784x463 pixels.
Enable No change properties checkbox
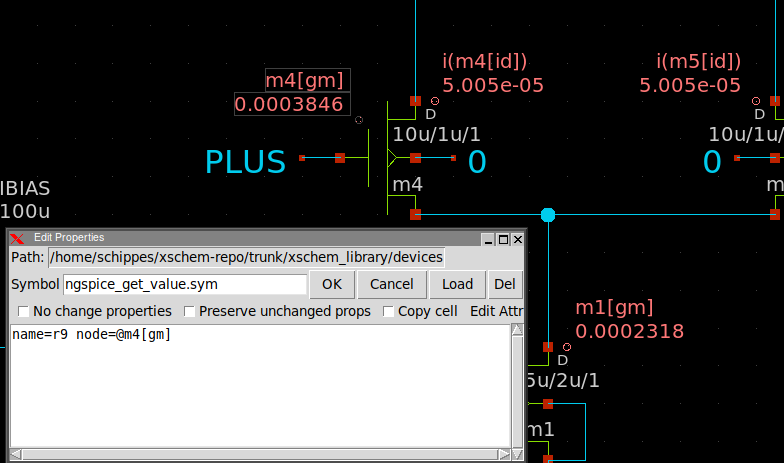[x=24, y=311]
